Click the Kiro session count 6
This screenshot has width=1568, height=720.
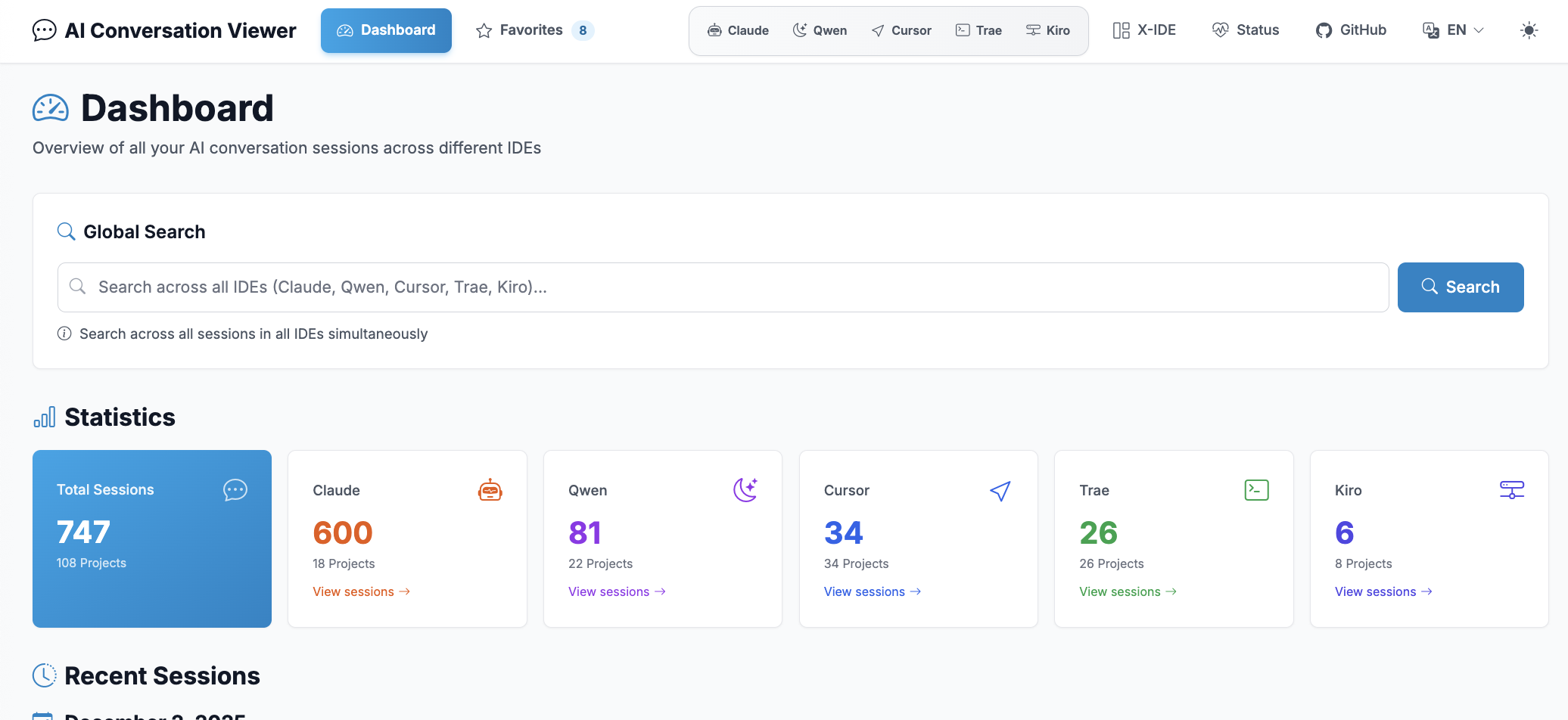click(1345, 533)
